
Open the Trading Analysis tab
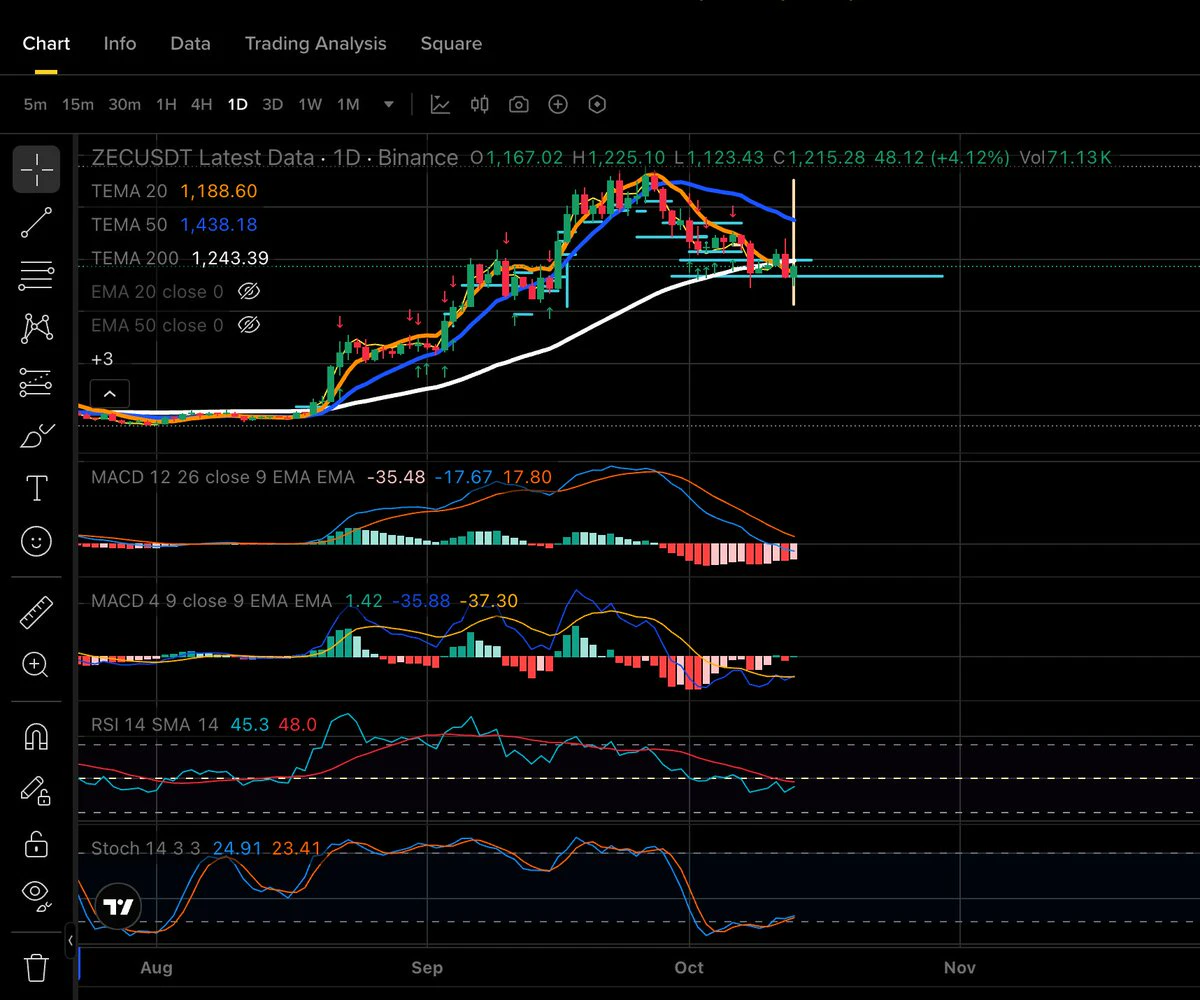tap(315, 43)
